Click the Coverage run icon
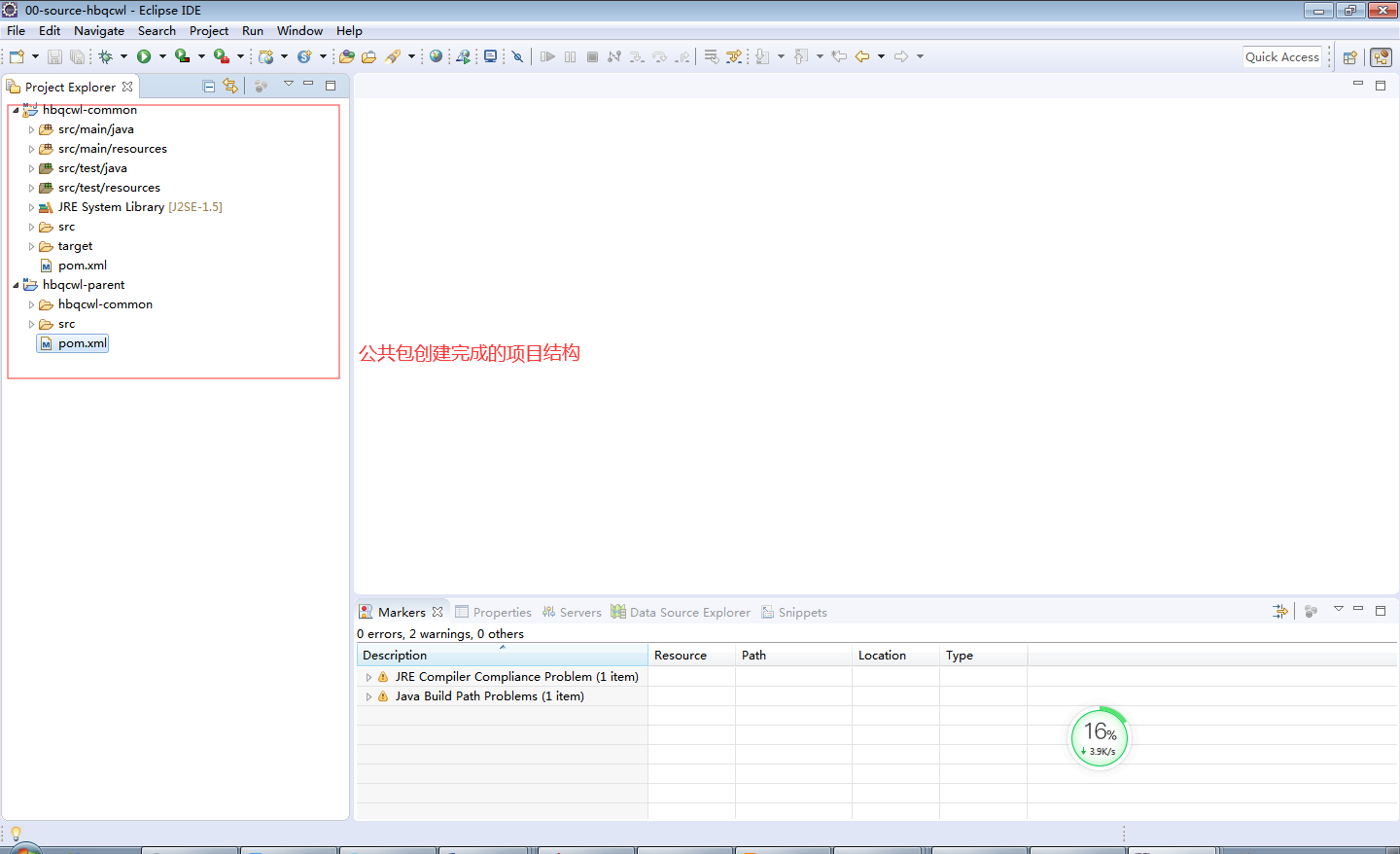Image resolution: width=1400 pixels, height=854 pixels. click(182, 56)
